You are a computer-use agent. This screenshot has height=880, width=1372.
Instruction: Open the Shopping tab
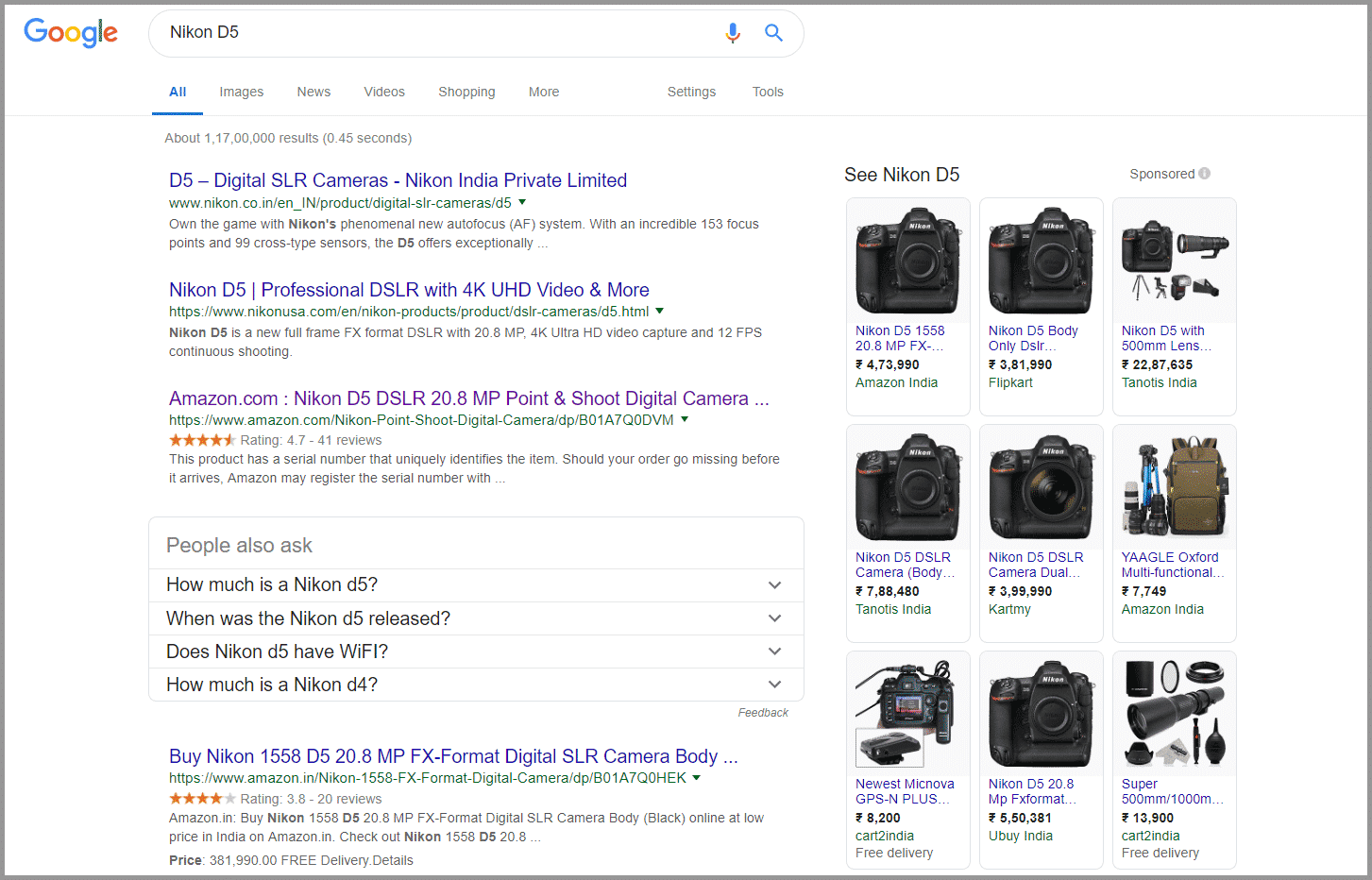pyautogui.click(x=466, y=92)
